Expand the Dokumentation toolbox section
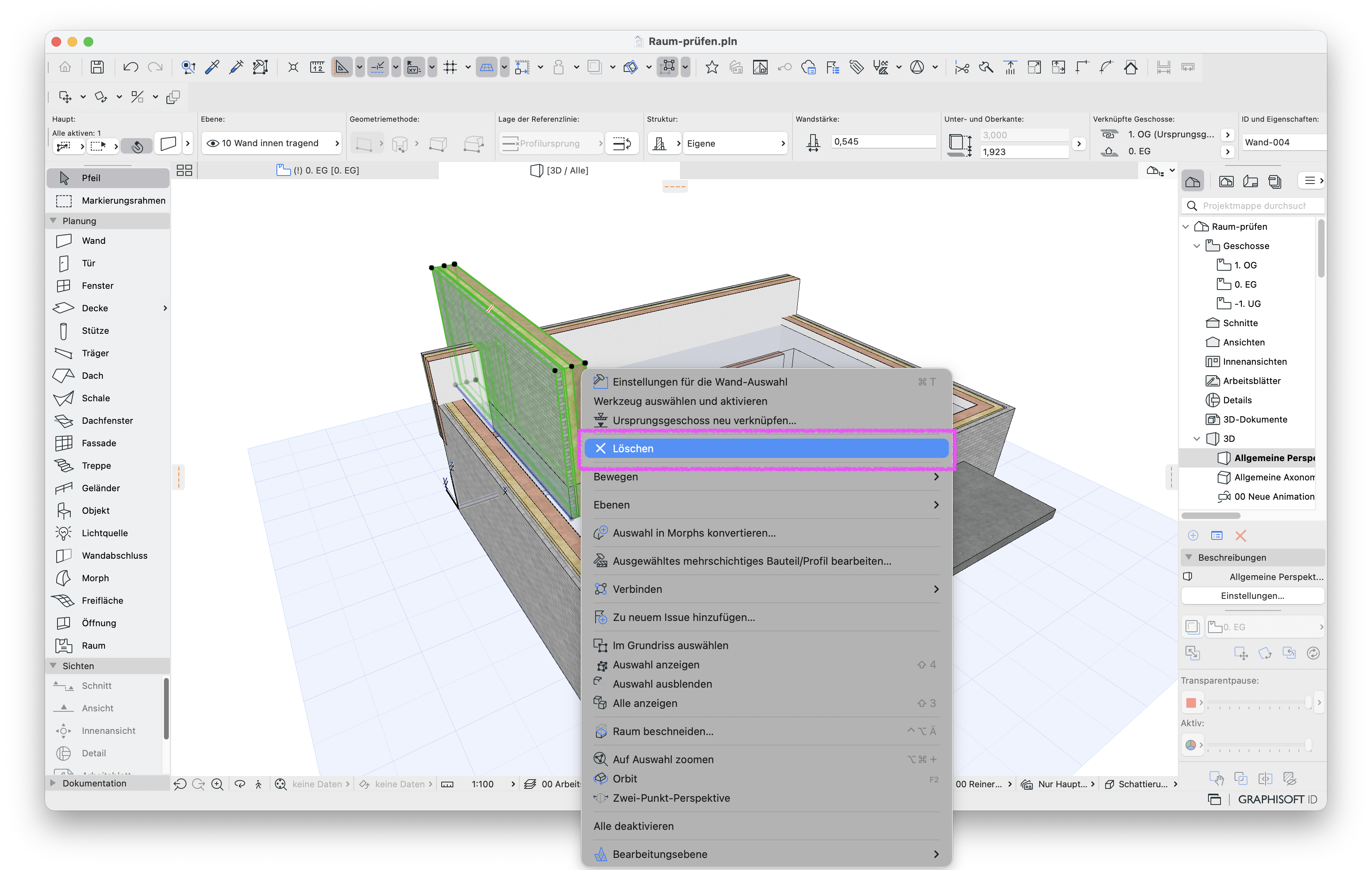1372x870 pixels. click(53, 783)
